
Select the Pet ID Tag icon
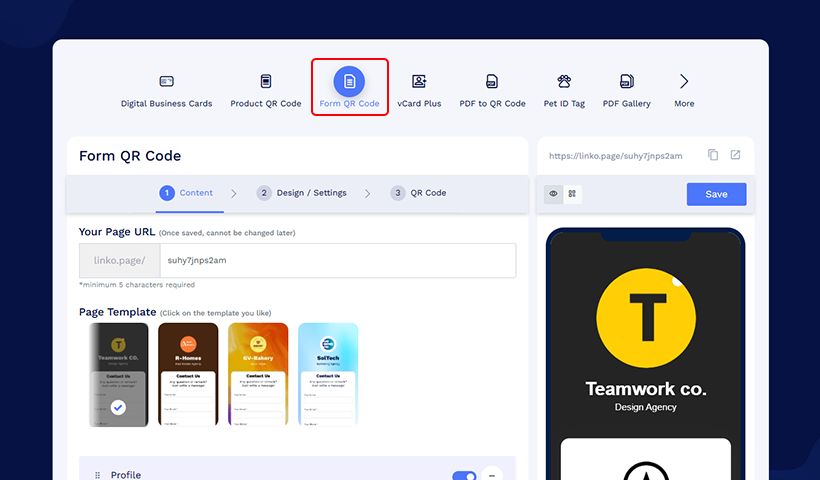(x=564, y=82)
